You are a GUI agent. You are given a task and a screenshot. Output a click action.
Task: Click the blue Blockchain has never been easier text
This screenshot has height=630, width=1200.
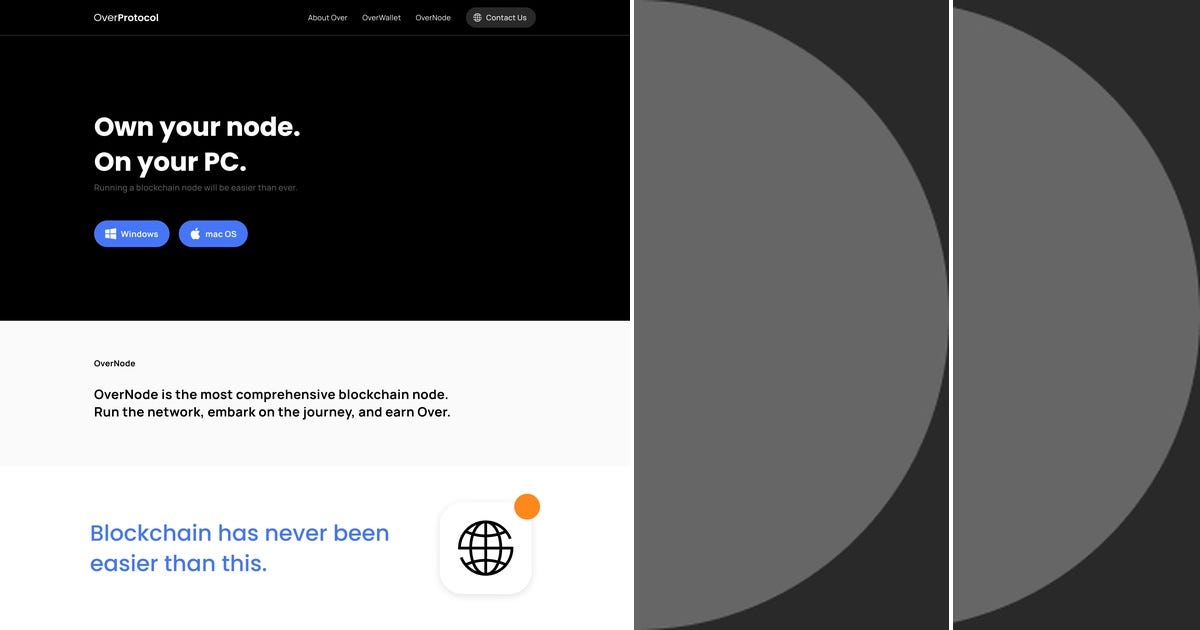tap(239, 547)
